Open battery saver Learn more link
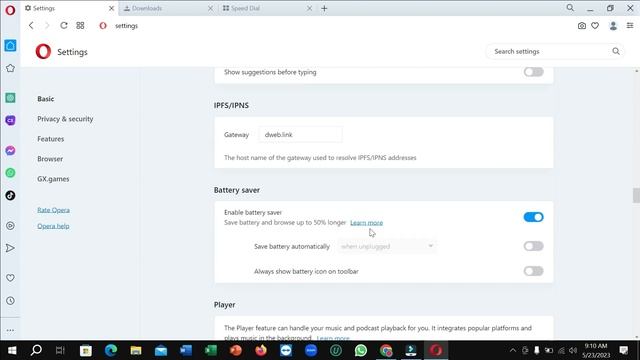The width and height of the screenshot is (640, 360). (x=367, y=222)
